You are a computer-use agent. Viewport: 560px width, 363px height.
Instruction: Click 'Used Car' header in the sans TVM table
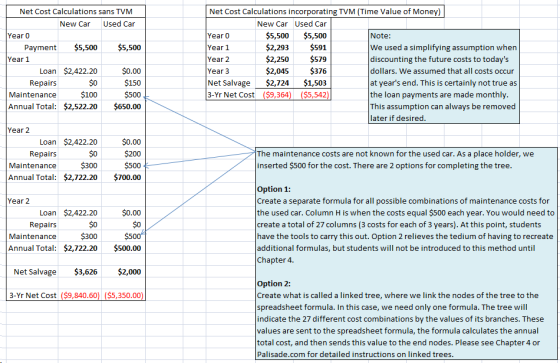(119, 24)
